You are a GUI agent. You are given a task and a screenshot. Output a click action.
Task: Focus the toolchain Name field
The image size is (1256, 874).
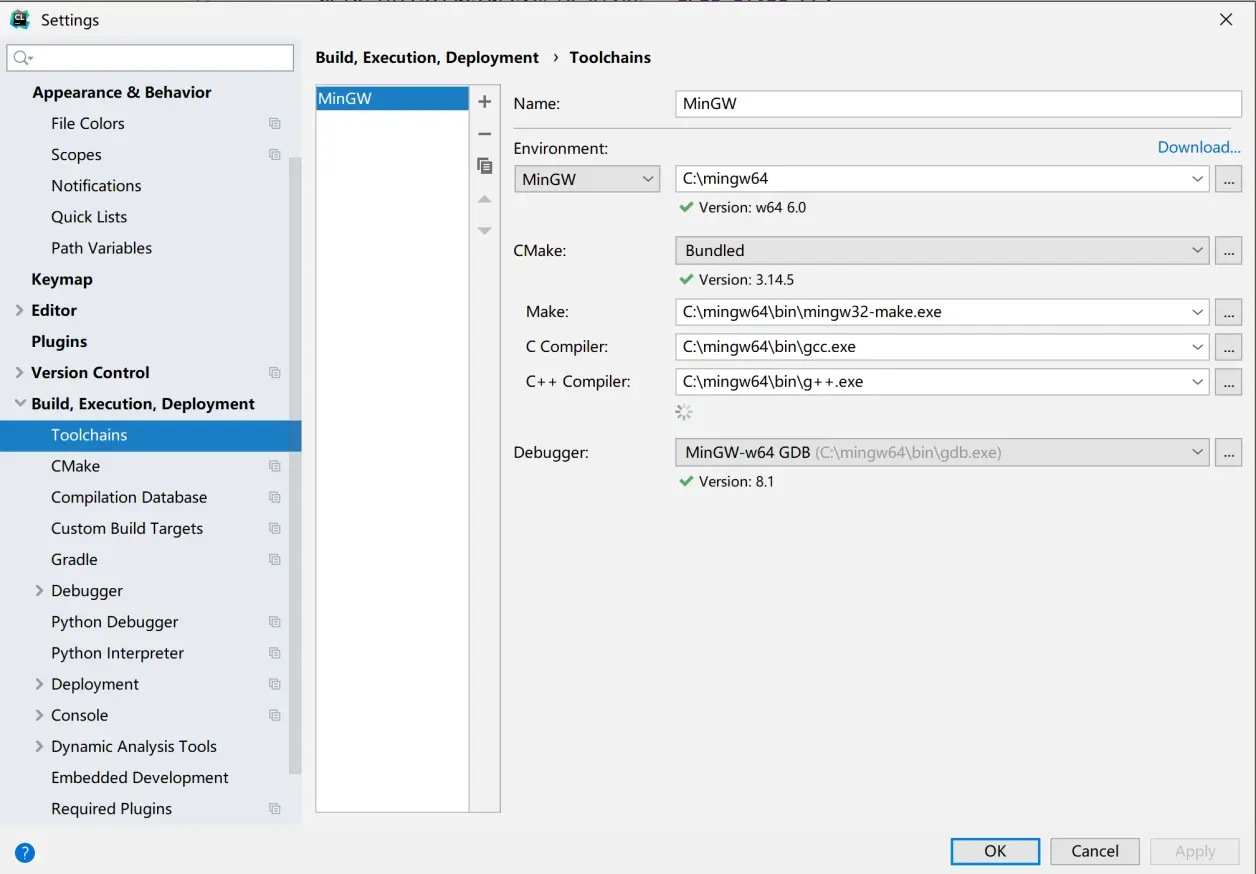point(958,103)
